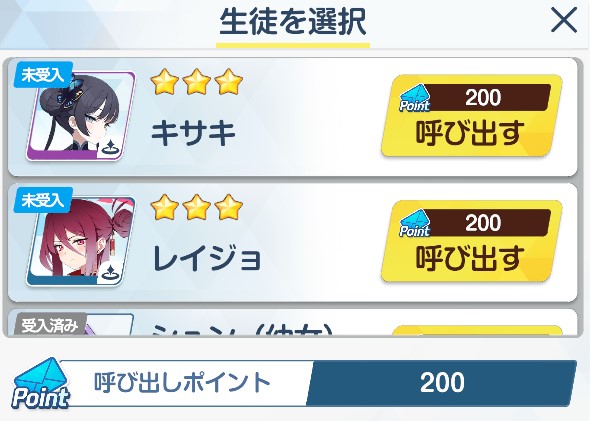
Task: Click the Point icon in Reijo's button
Action: point(415,223)
